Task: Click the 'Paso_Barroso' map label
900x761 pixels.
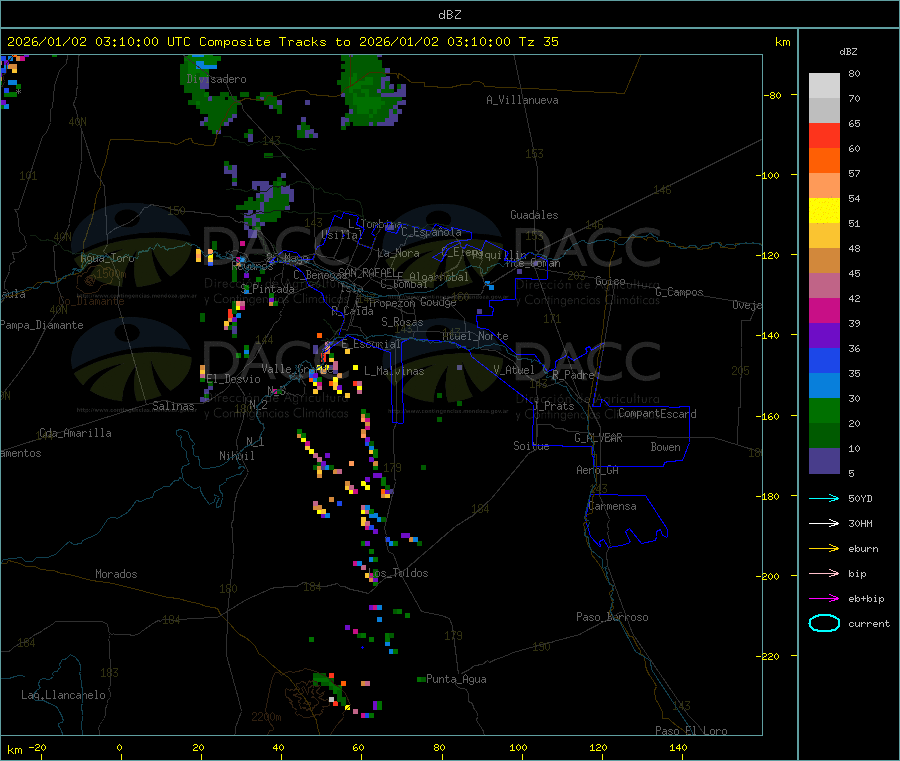Action: point(612,617)
